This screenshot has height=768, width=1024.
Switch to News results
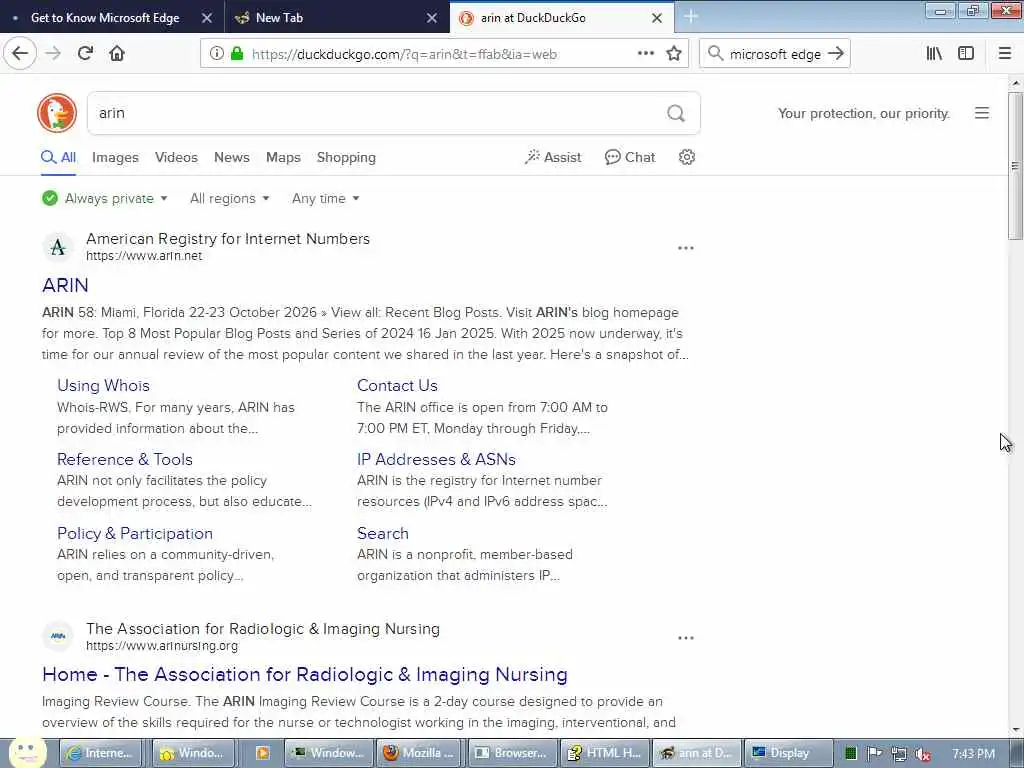(232, 157)
